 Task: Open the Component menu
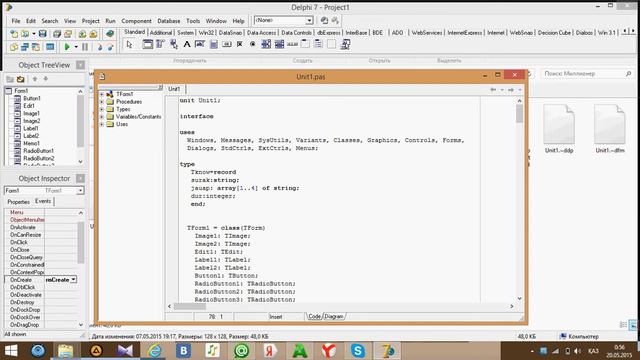click(136, 21)
